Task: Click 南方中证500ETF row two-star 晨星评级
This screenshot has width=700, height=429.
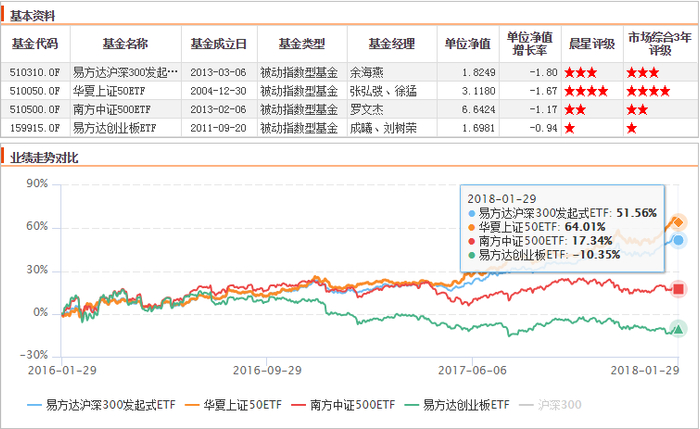Action: pyautogui.click(x=575, y=109)
